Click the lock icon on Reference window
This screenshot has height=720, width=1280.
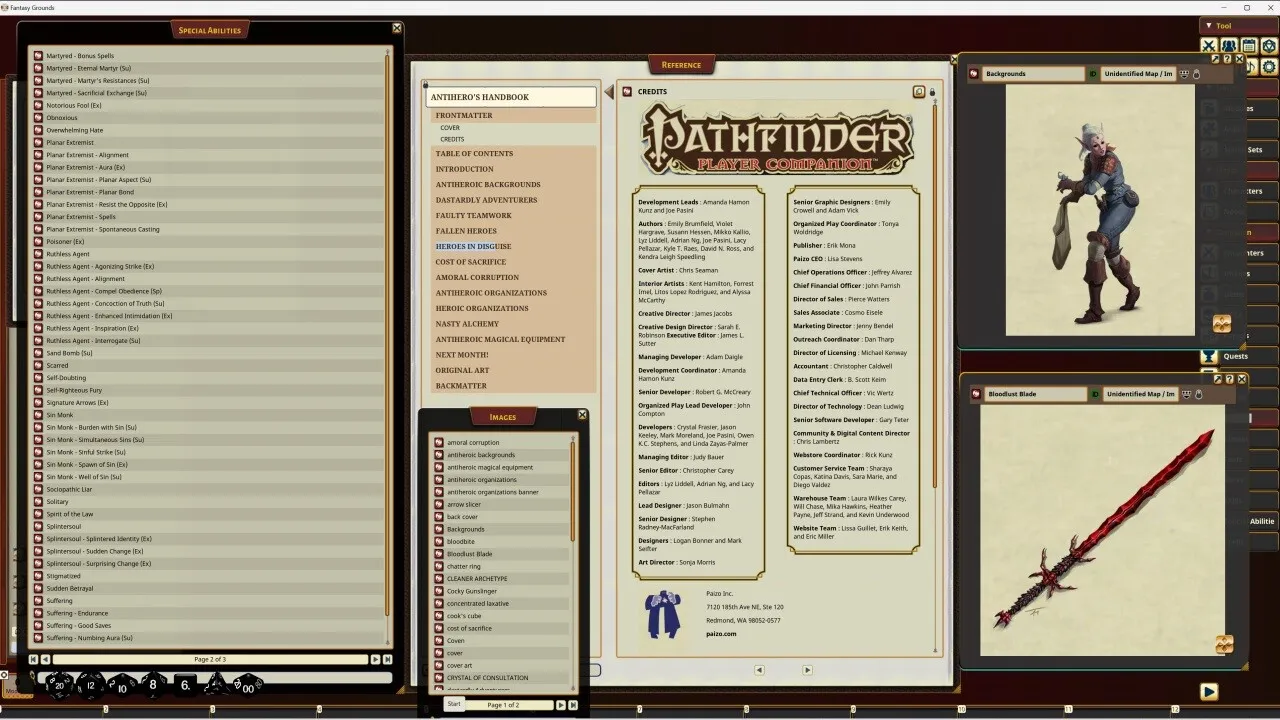tap(932, 92)
